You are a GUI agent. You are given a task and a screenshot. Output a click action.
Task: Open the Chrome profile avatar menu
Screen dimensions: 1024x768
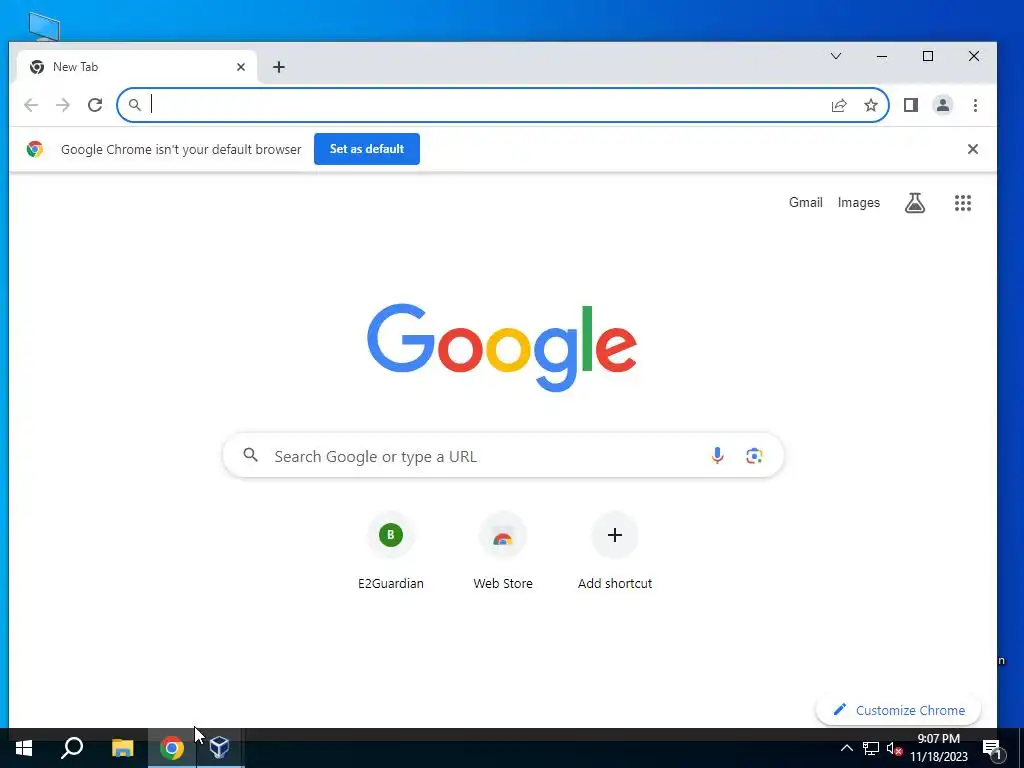click(x=942, y=105)
